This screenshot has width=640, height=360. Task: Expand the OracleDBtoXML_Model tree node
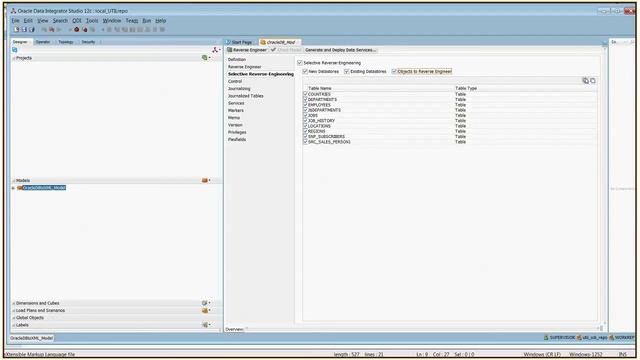13,188
